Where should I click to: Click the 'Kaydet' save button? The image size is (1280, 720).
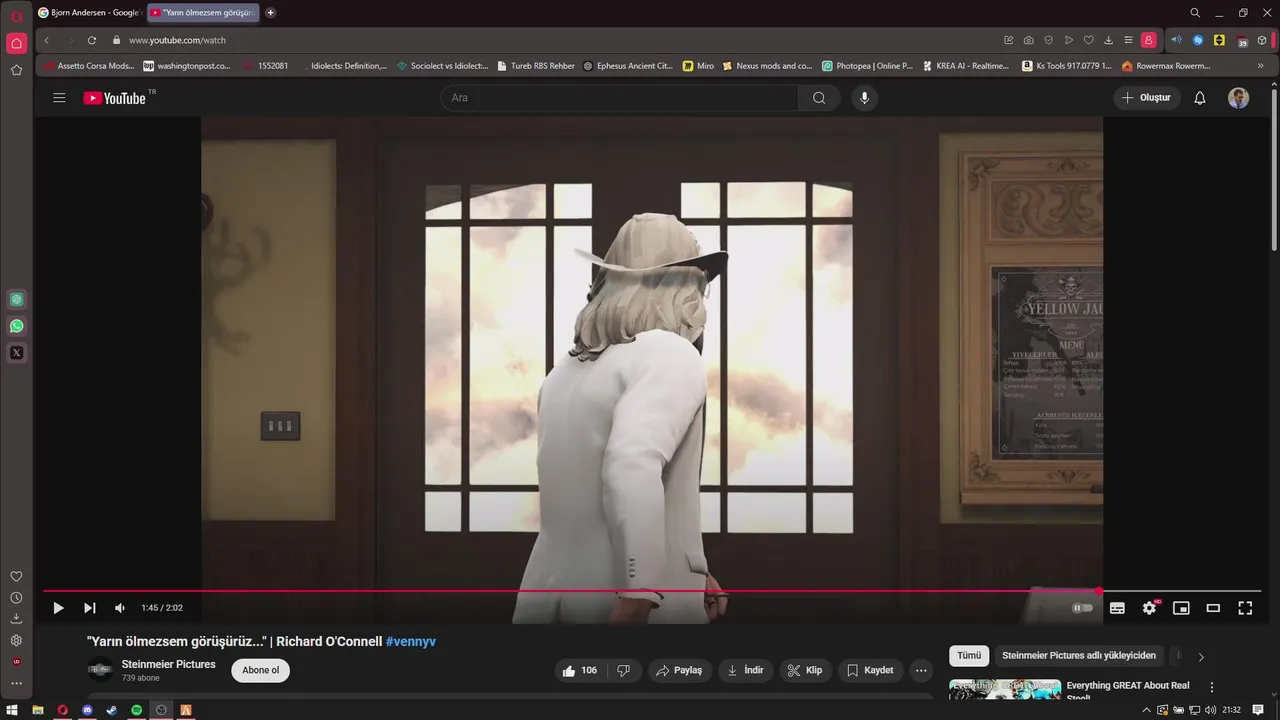(x=870, y=670)
